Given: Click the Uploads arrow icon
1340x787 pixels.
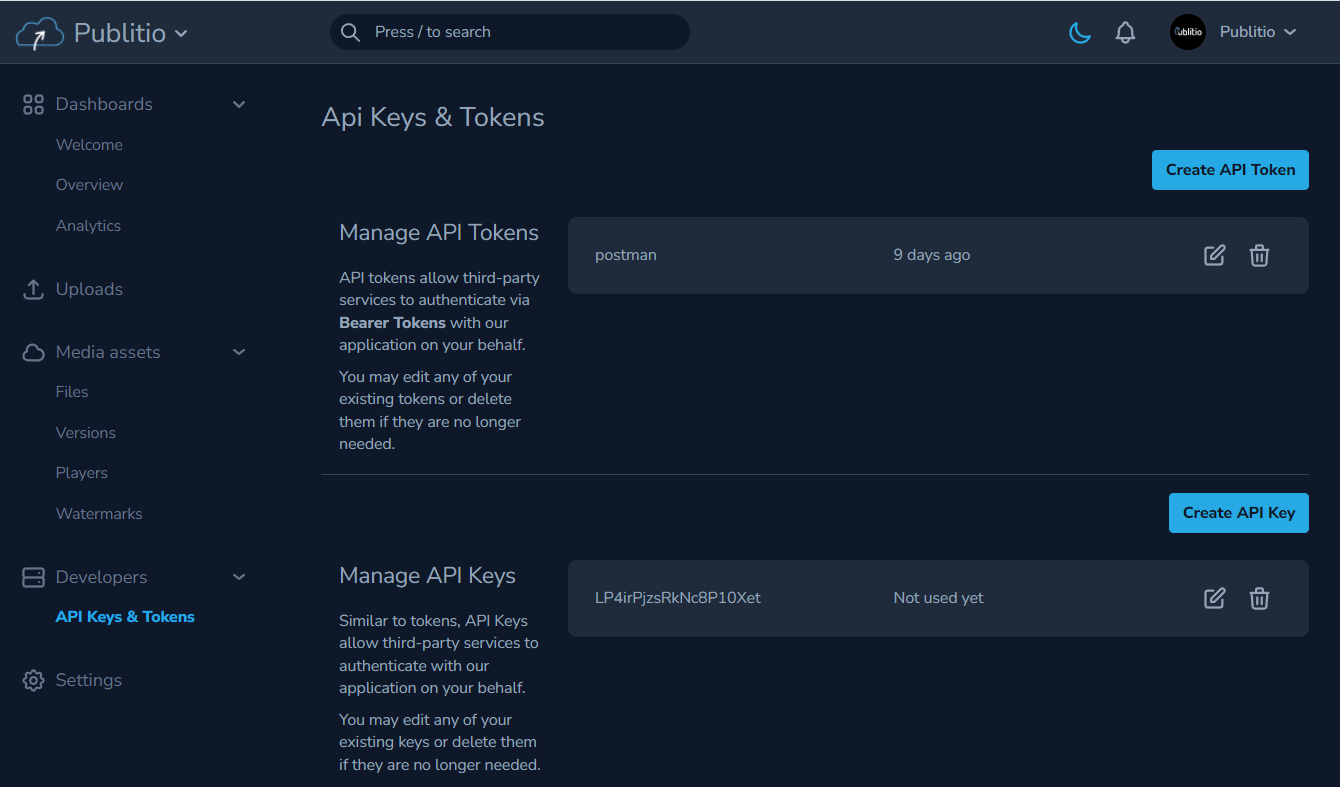Looking at the screenshot, I should click(x=33, y=289).
